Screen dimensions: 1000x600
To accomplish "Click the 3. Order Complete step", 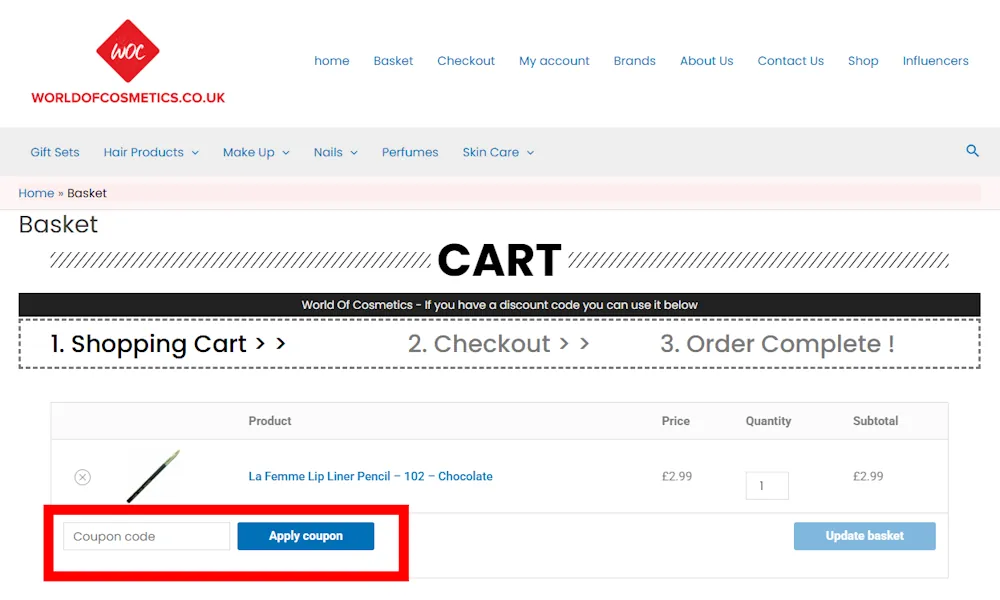I will tap(777, 344).
